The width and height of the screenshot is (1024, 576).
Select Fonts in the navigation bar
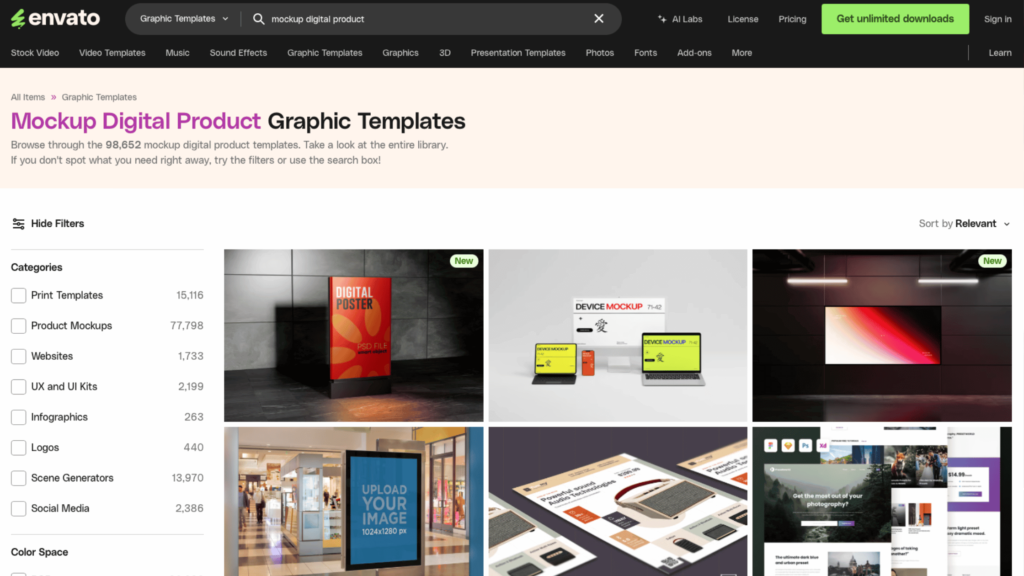[646, 53]
